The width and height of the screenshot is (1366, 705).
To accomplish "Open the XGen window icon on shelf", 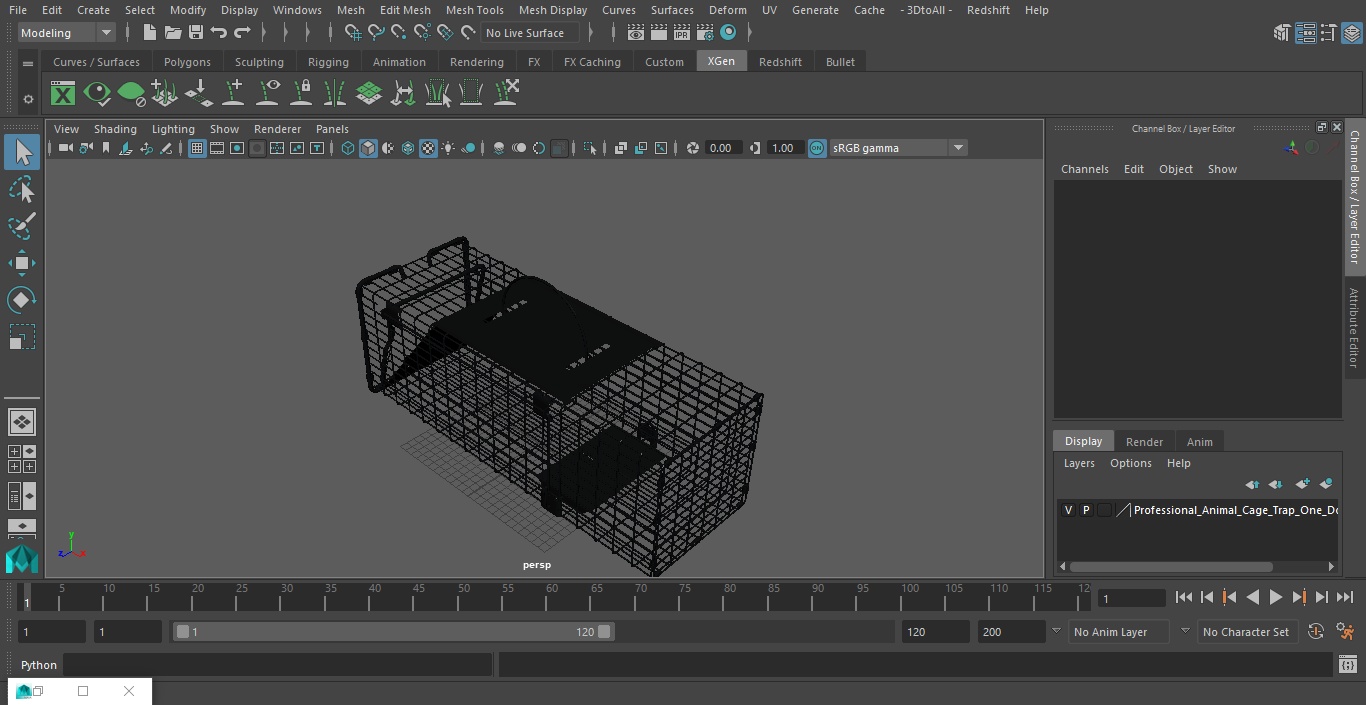I will tap(63, 94).
